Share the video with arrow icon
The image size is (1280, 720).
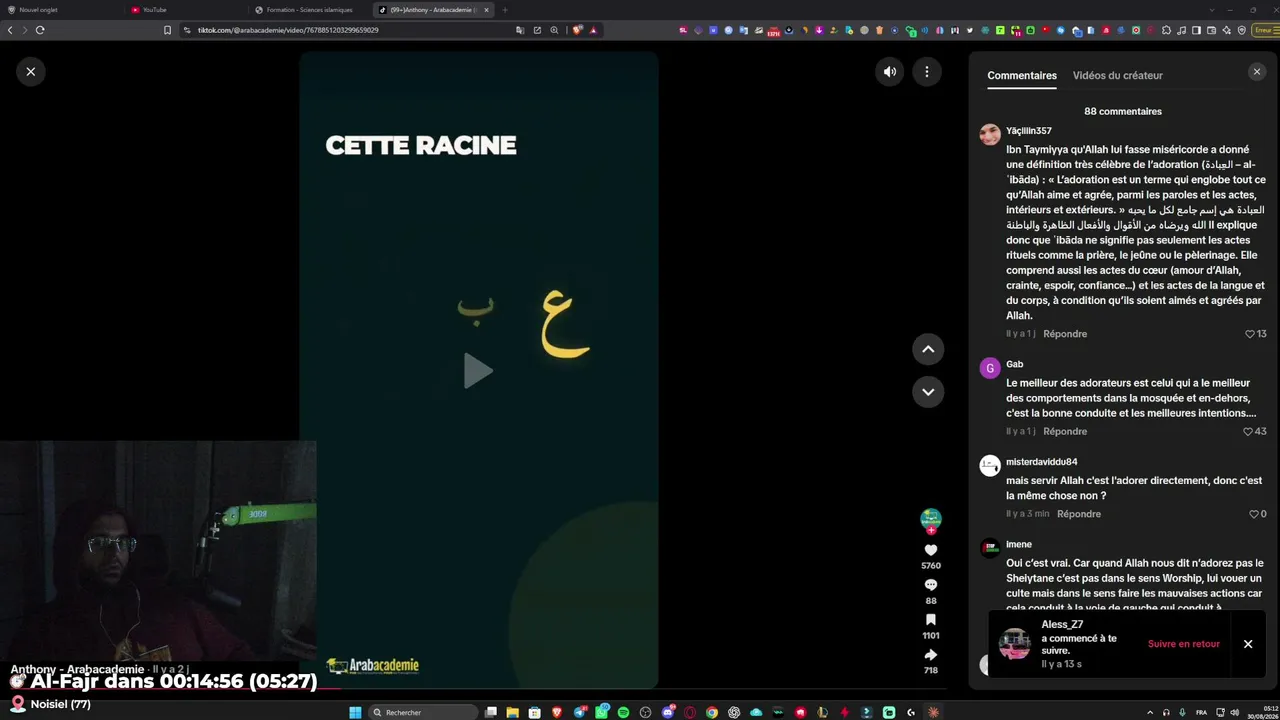point(931,655)
